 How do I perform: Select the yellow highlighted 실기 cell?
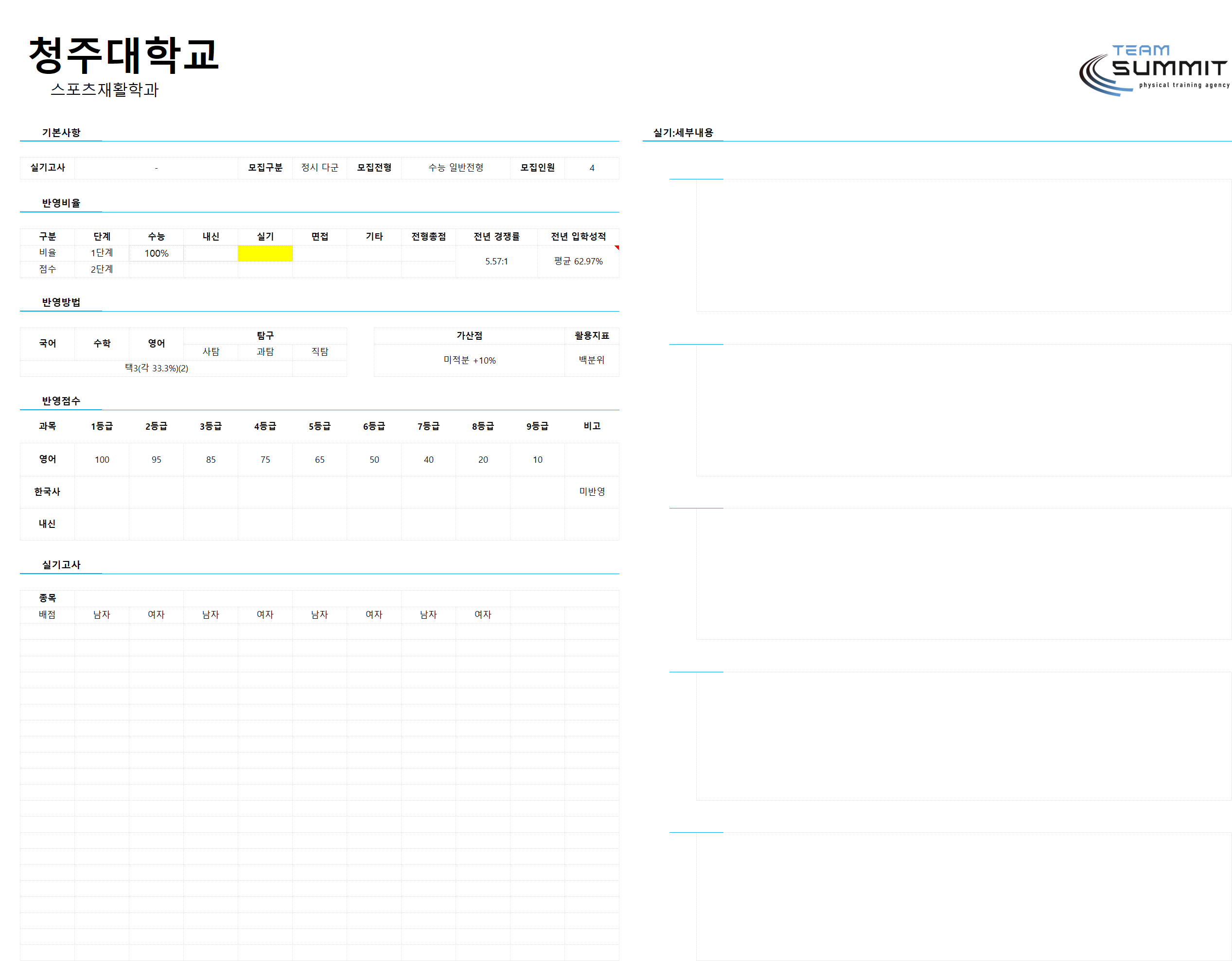[264, 253]
